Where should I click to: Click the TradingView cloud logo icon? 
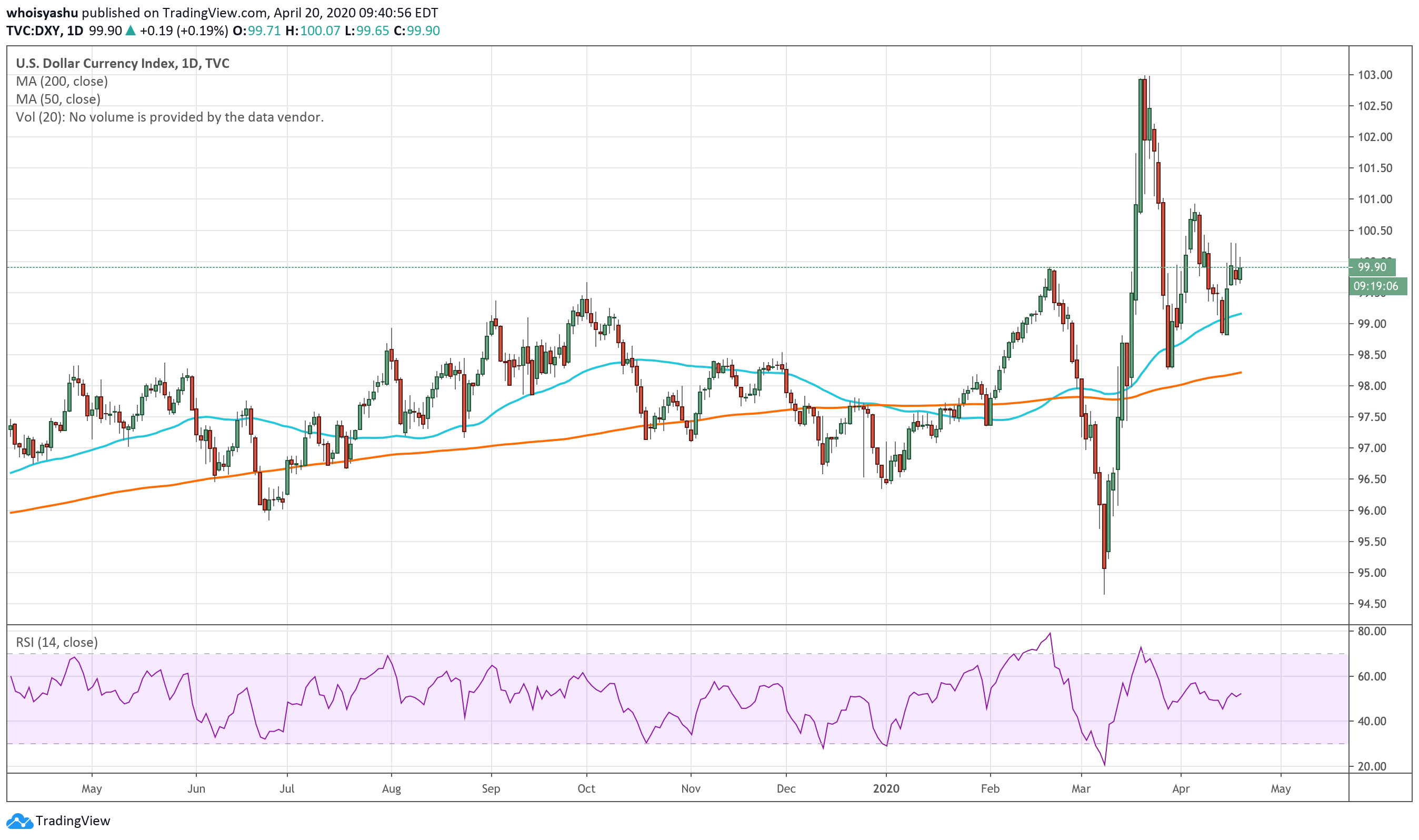click(19, 821)
